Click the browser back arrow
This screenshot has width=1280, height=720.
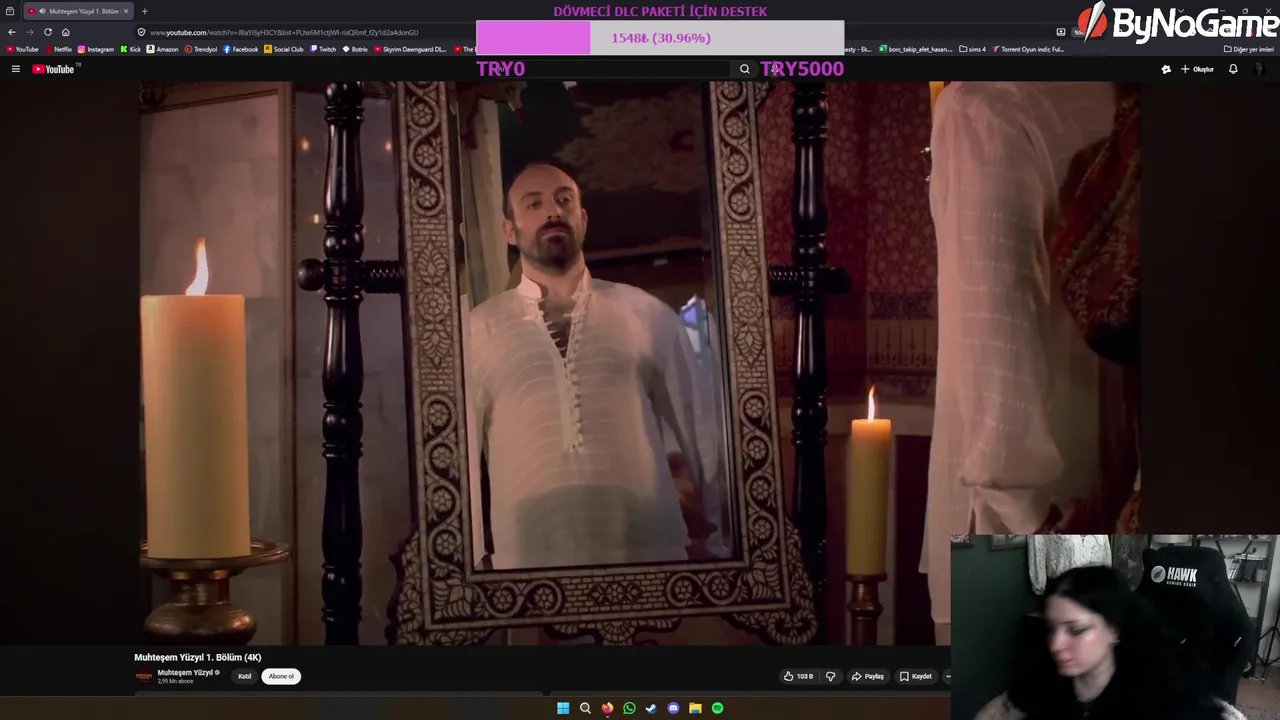tap(12, 32)
